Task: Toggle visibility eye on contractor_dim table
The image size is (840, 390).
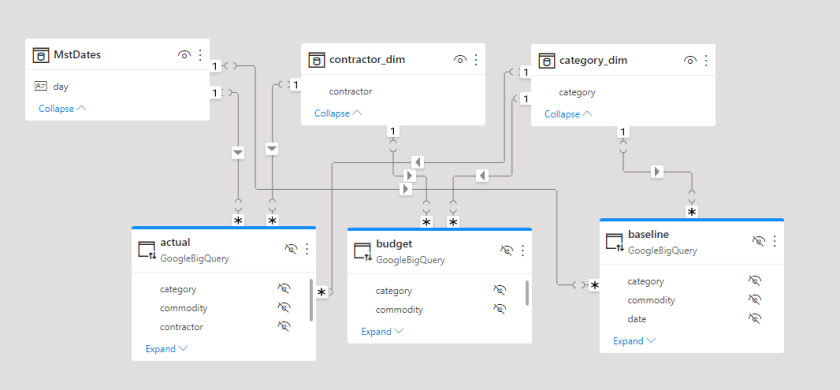Action: pos(460,60)
